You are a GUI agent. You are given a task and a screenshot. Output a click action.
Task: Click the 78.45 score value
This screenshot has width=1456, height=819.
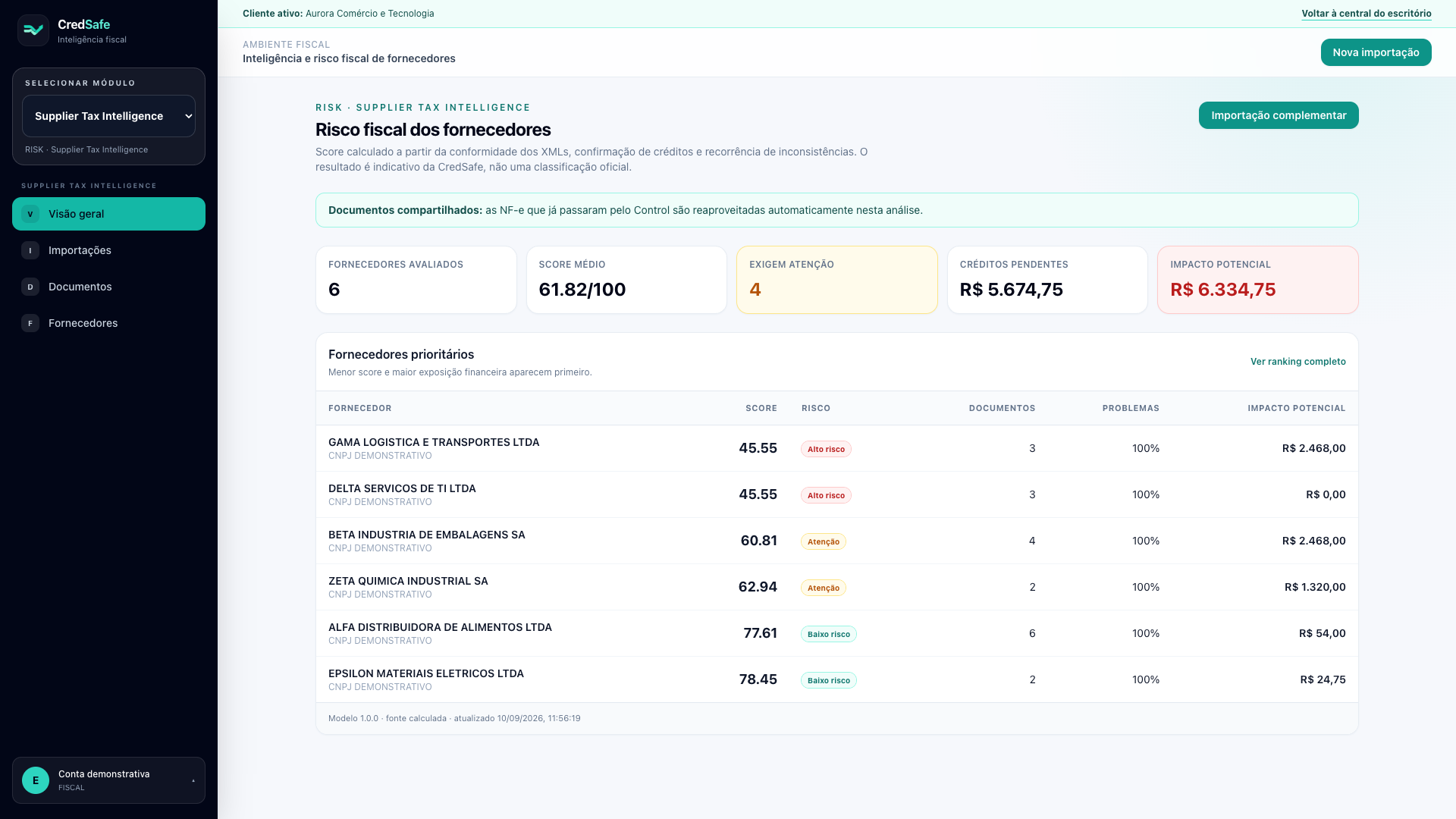click(x=758, y=679)
